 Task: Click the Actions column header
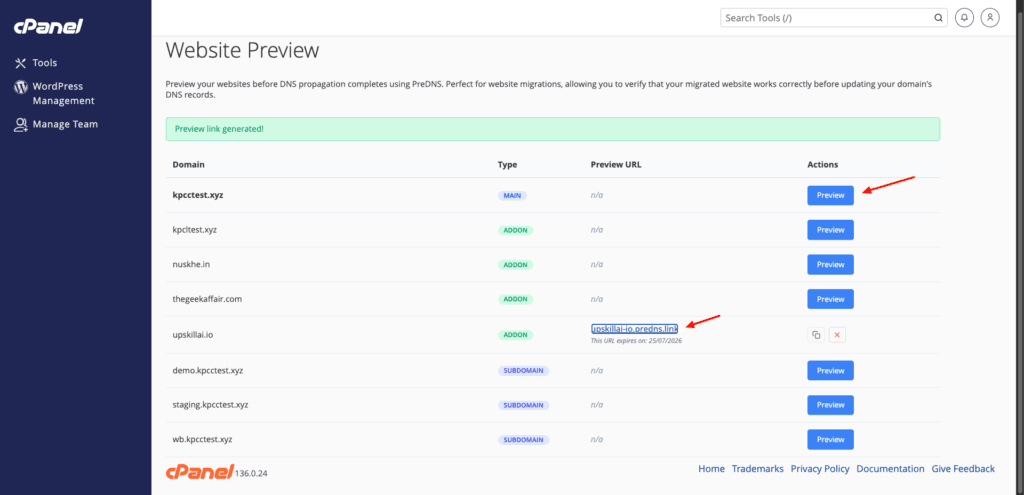coord(823,165)
